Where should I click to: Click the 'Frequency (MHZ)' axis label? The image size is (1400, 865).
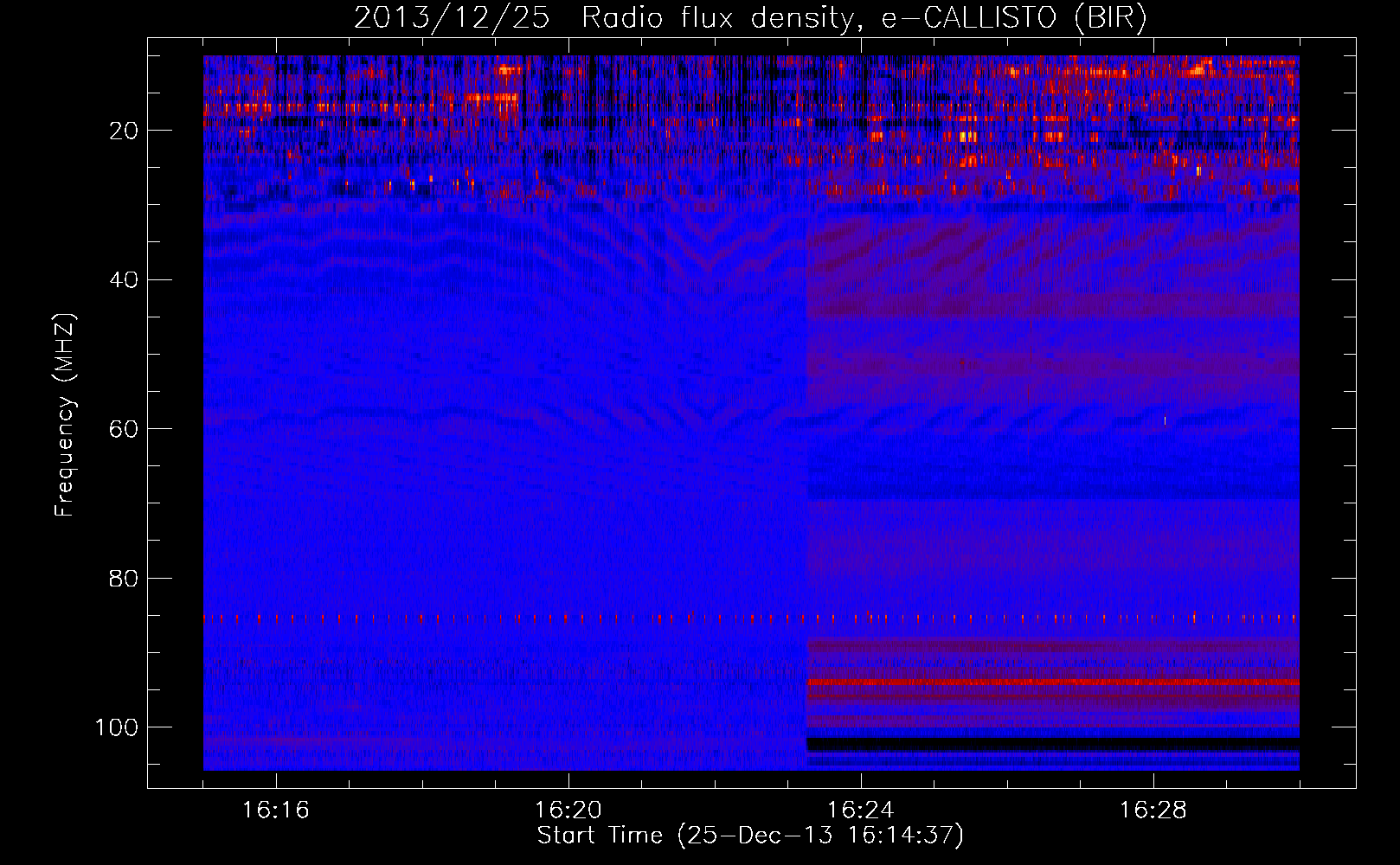[65, 415]
